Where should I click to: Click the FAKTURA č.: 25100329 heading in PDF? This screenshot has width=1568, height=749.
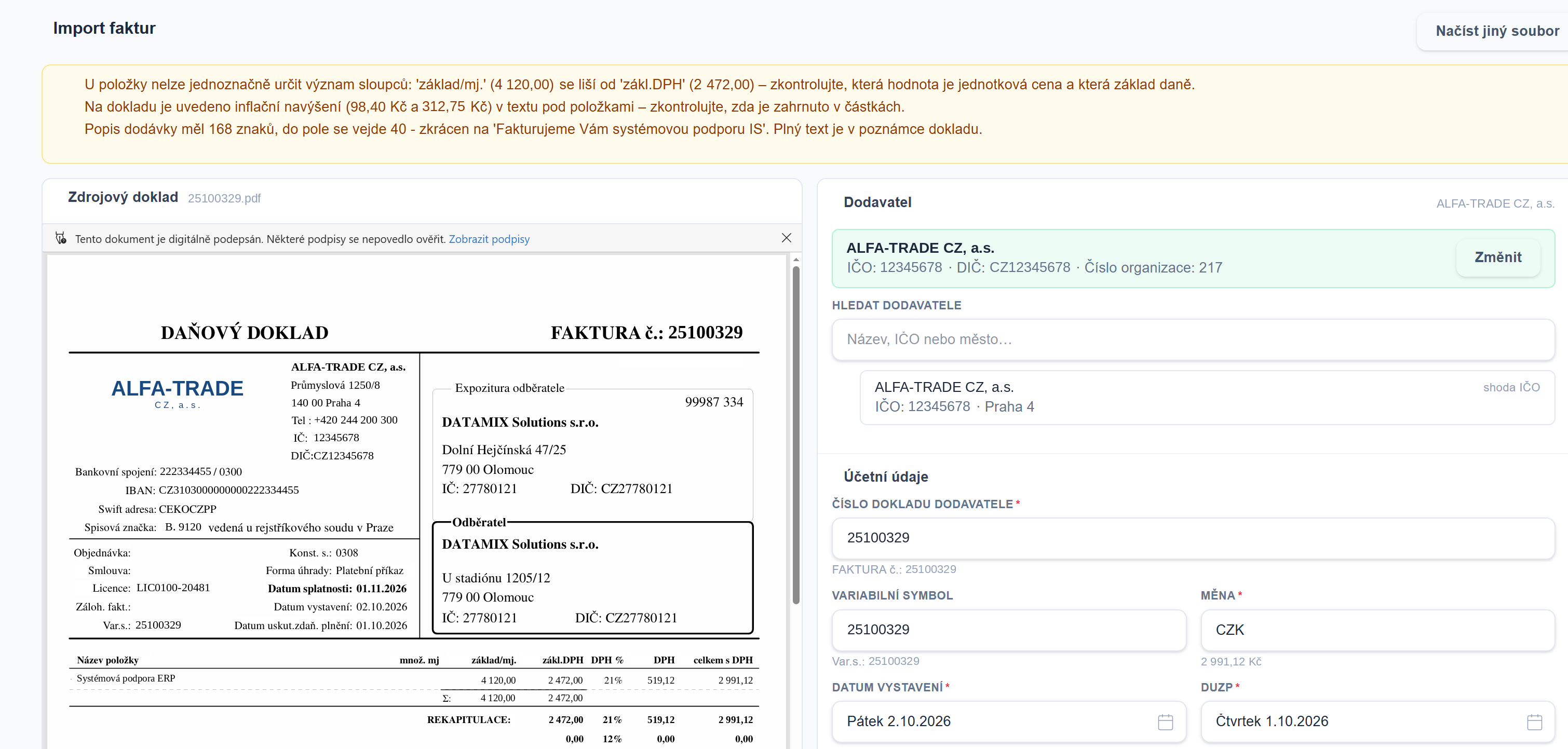pyautogui.click(x=646, y=332)
